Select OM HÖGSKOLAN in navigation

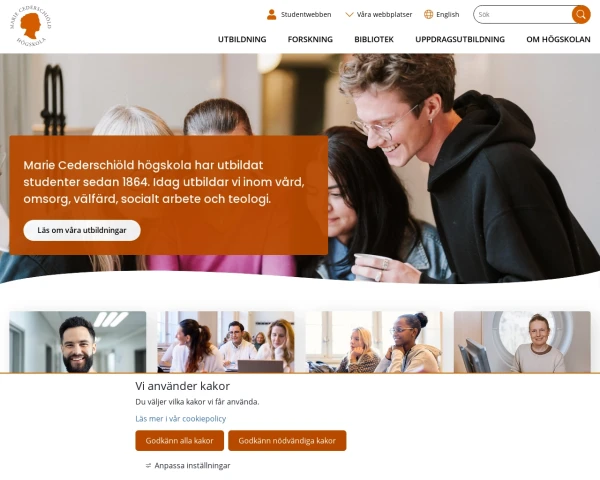pyautogui.click(x=558, y=39)
